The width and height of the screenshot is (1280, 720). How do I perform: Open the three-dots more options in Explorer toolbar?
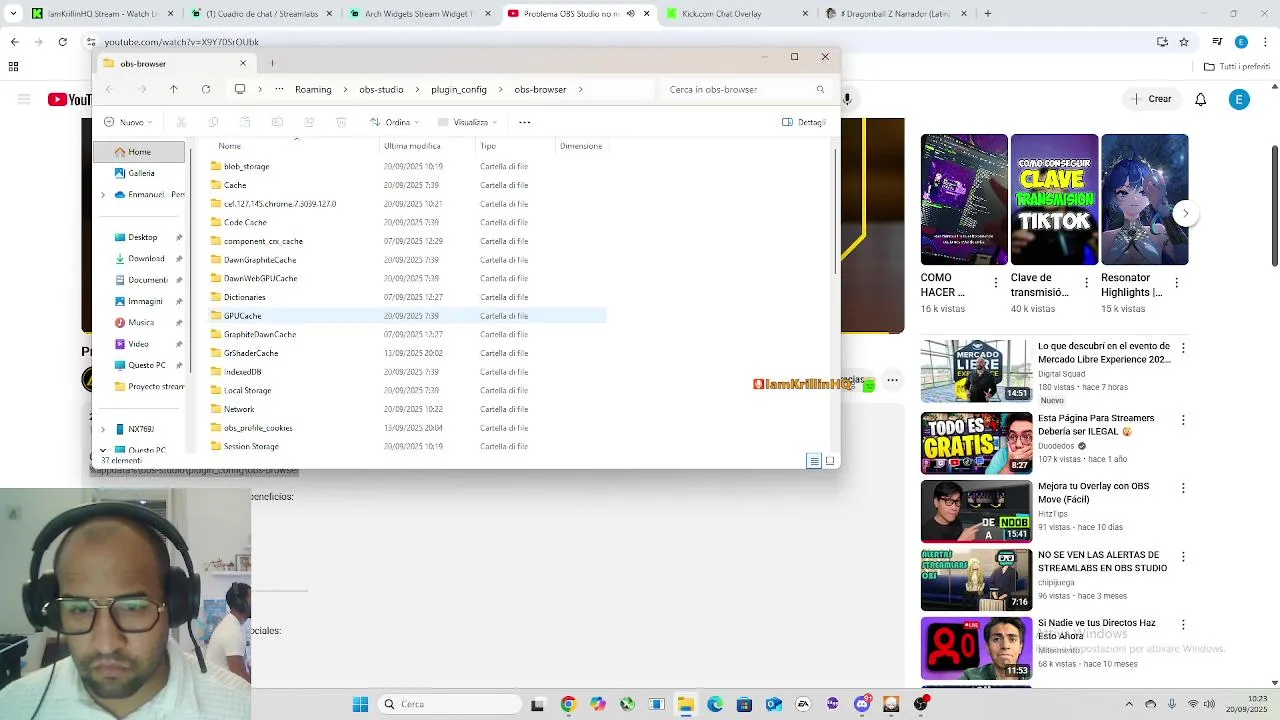point(524,122)
